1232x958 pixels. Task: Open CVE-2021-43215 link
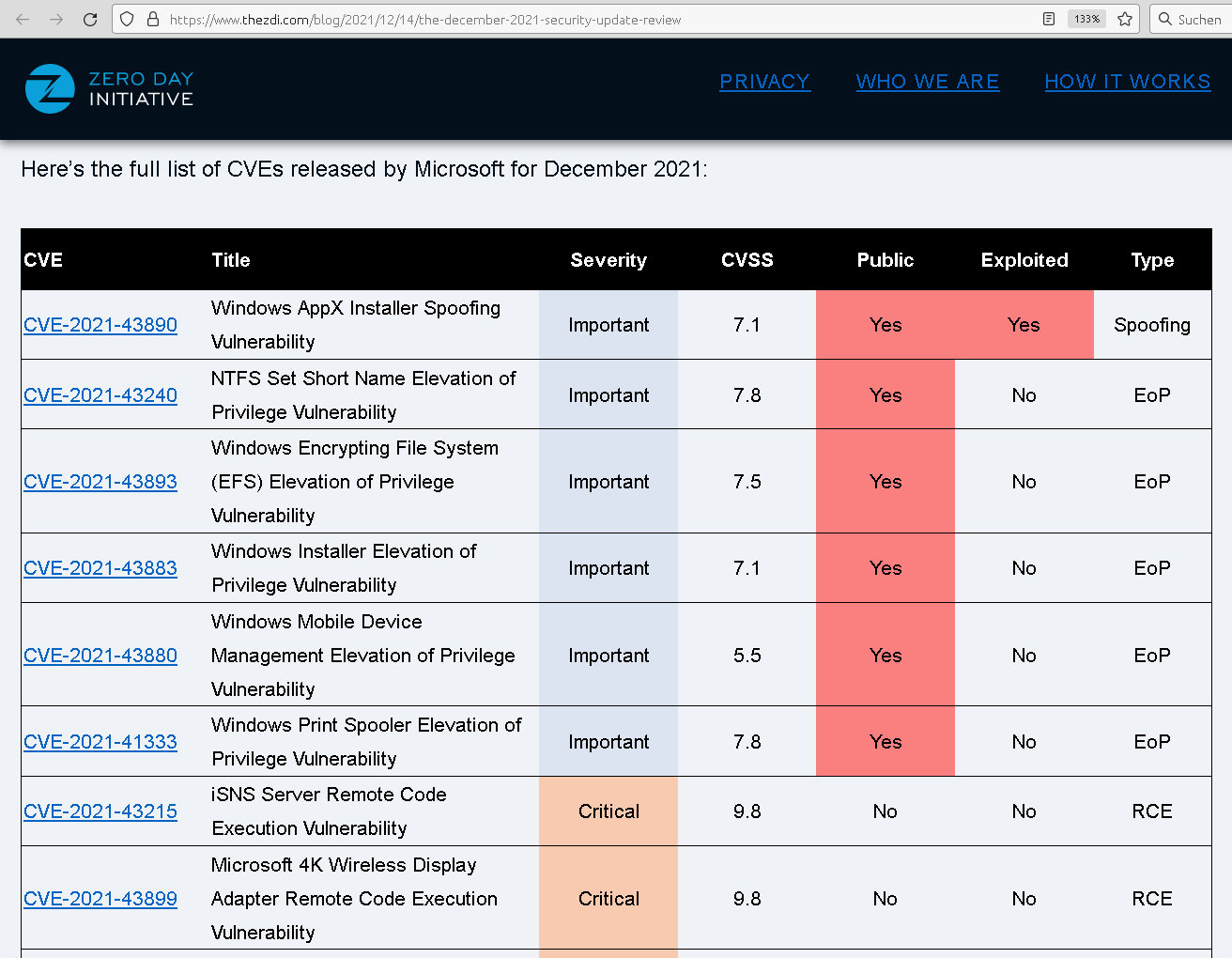(100, 811)
